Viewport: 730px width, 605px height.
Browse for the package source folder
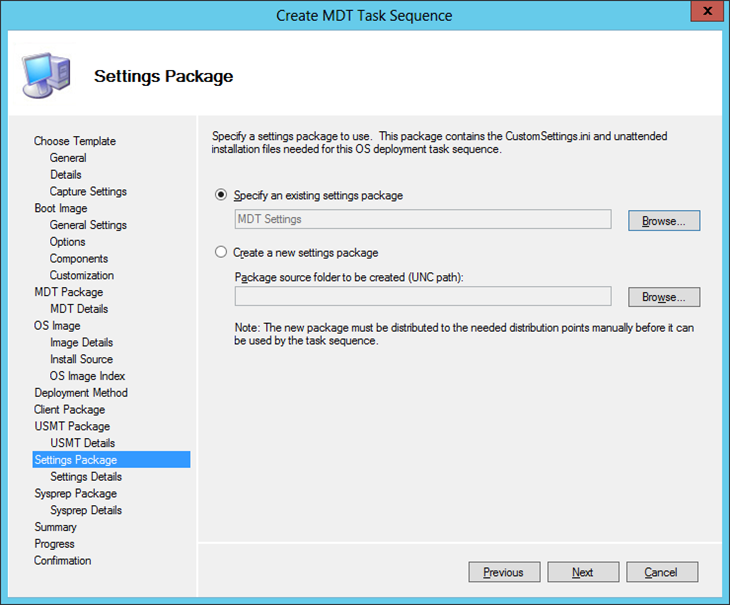pyautogui.click(x=663, y=297)
